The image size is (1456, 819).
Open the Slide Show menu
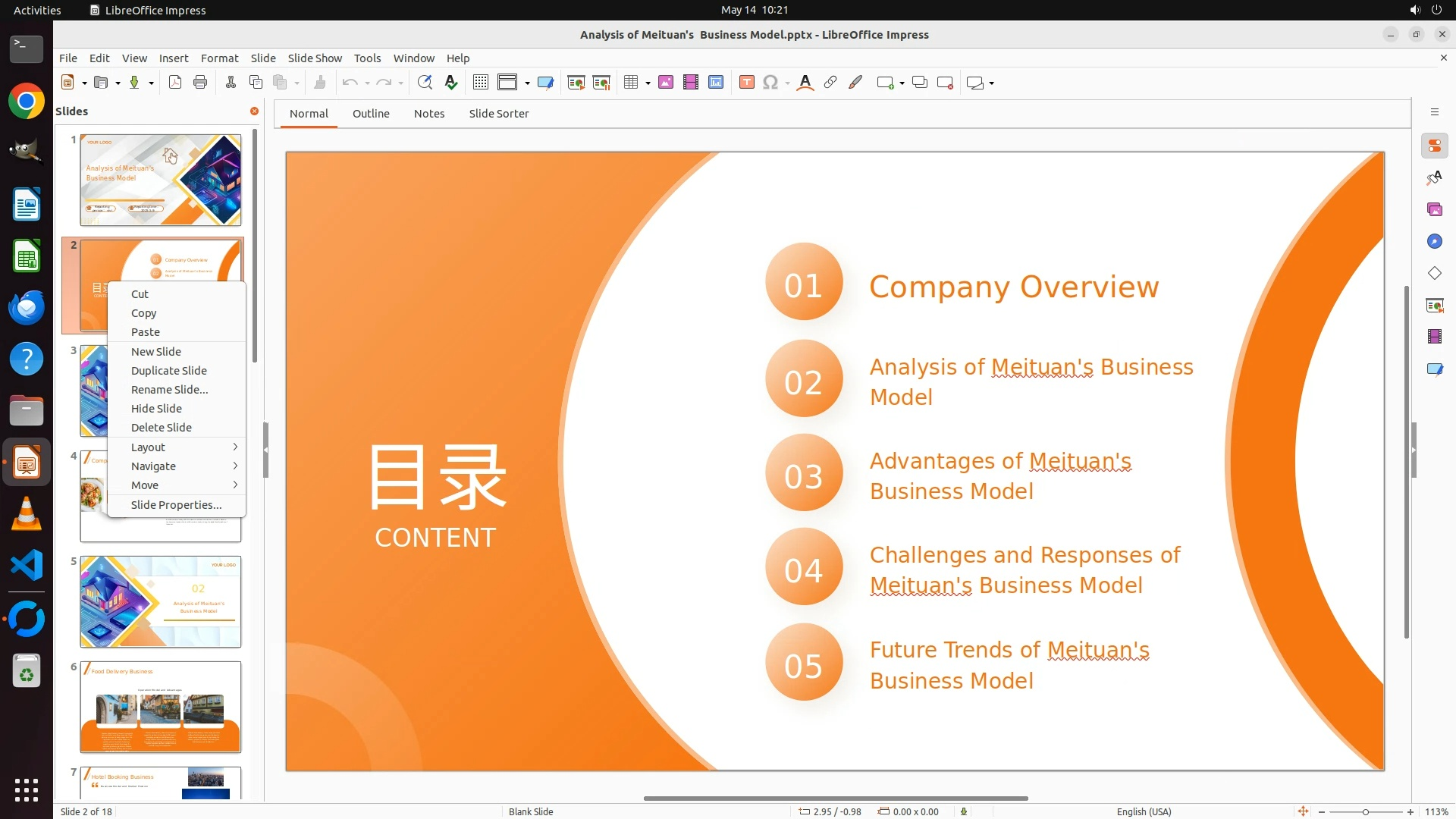[x=315, y=58]
